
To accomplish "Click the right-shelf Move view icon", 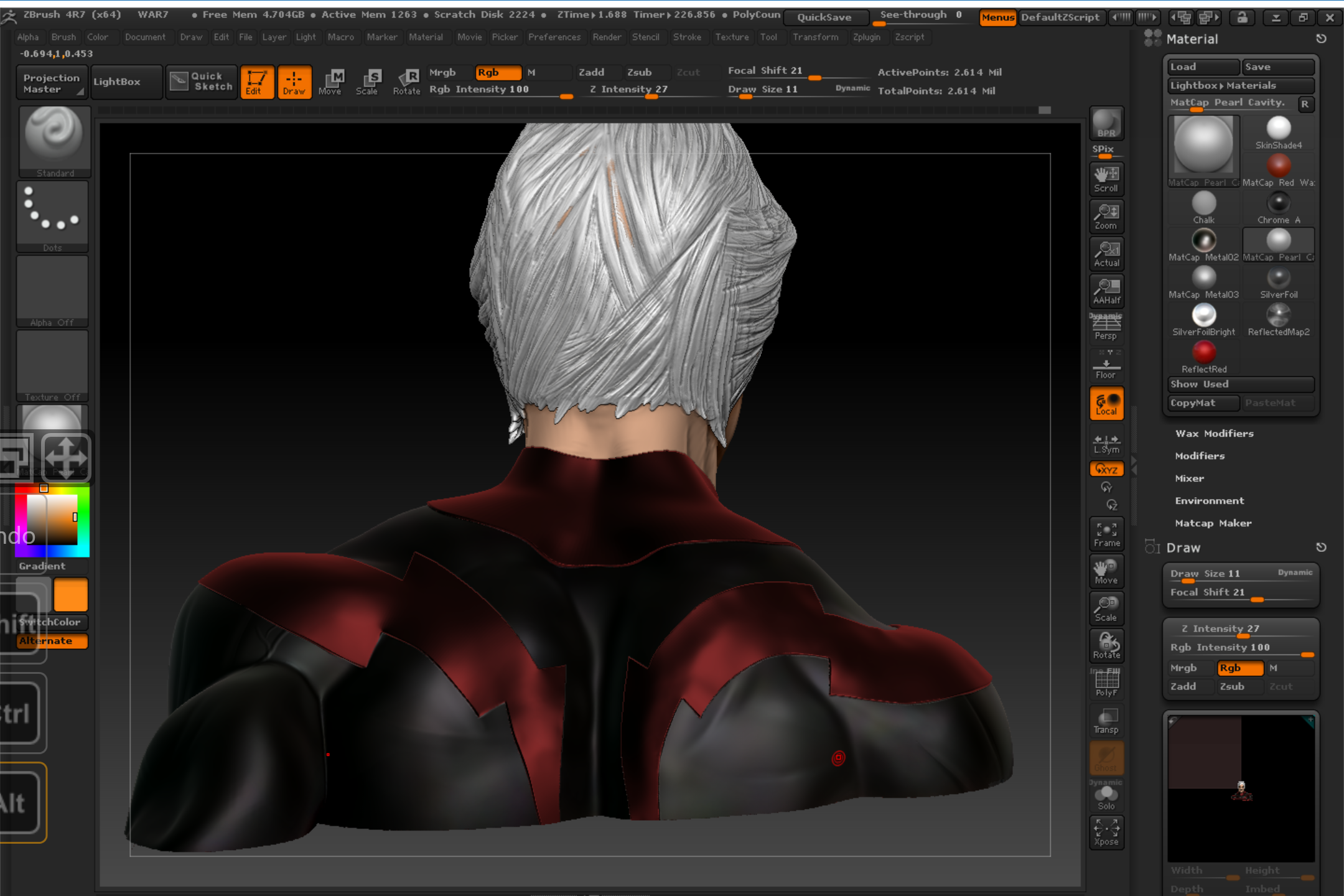I will tap(1106, 571).
